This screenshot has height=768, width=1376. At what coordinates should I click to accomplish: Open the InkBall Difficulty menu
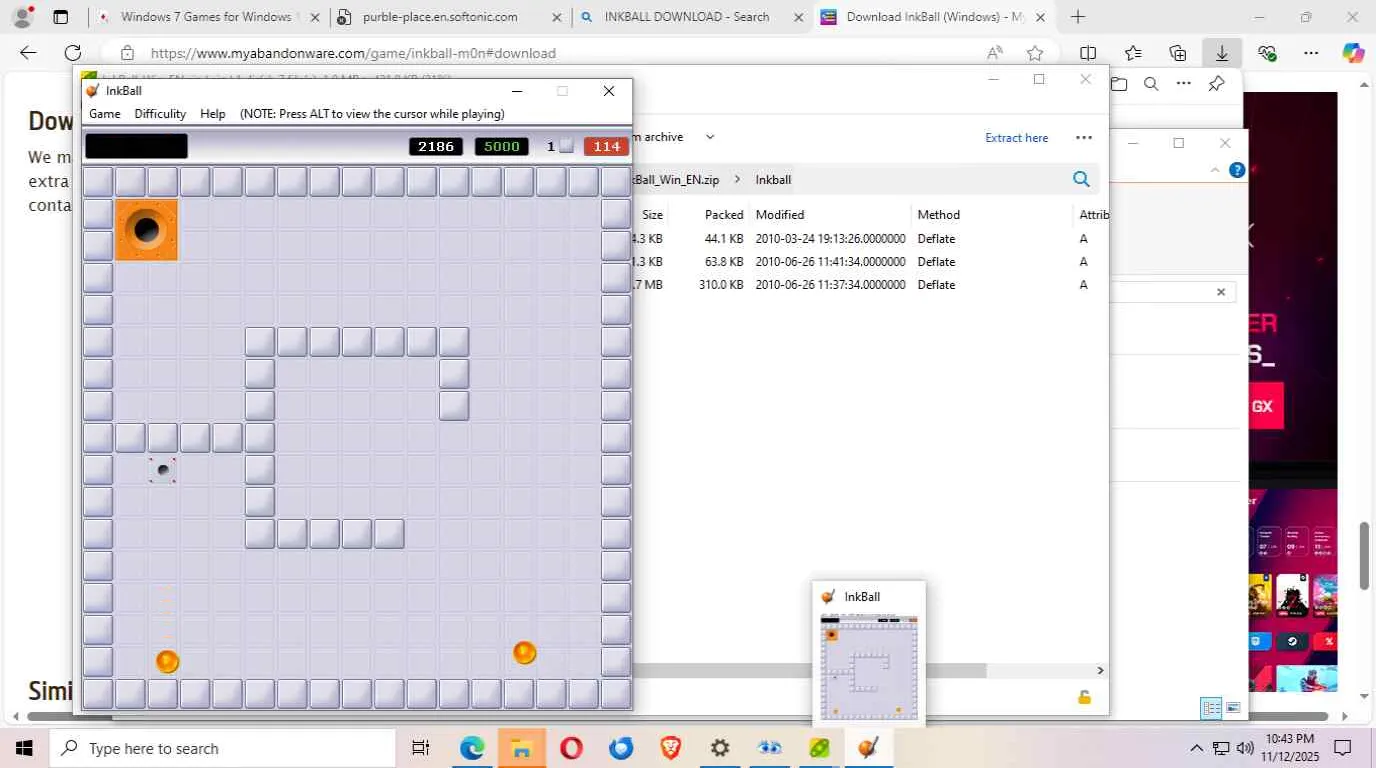click(x=160, y=114)
